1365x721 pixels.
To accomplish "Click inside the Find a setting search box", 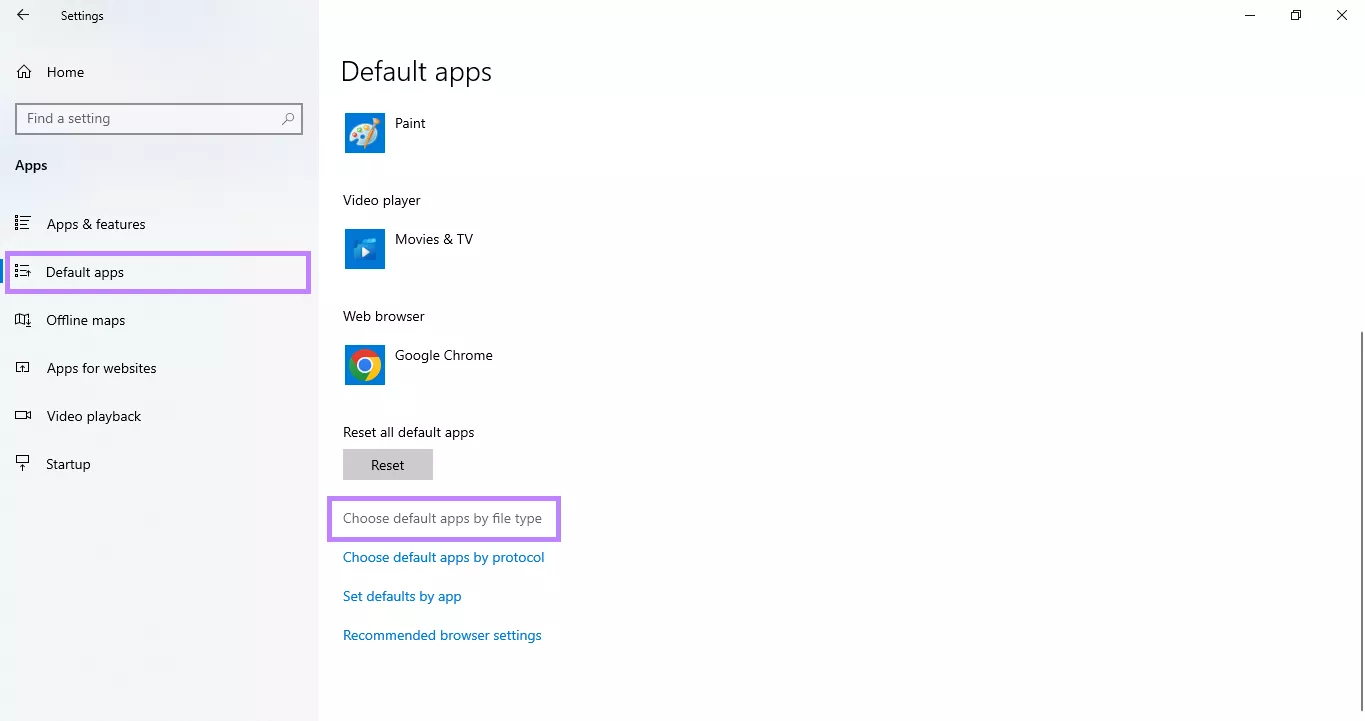I will pyautogui.click(x=140, y=118).
